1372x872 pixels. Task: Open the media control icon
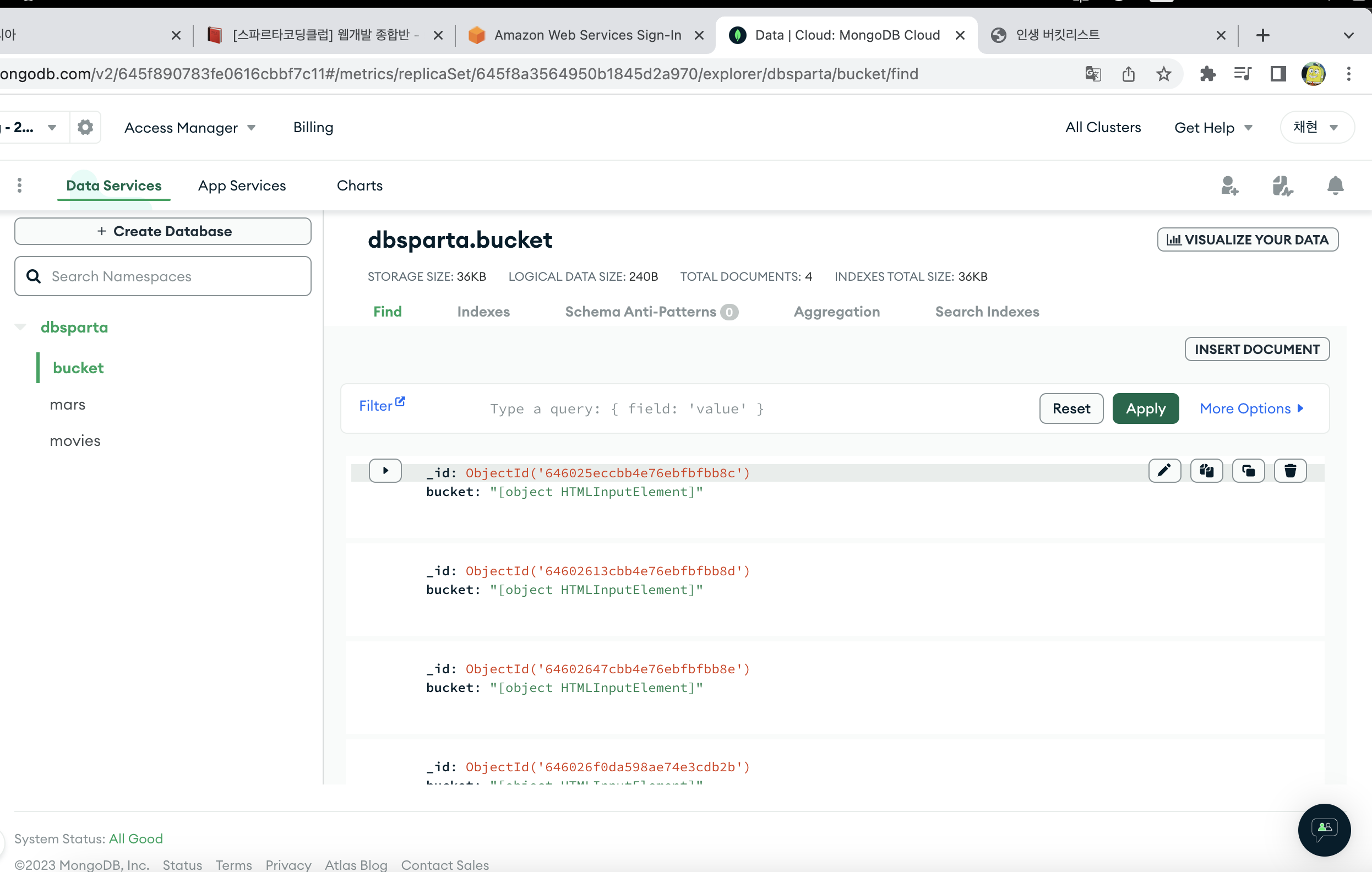pos(1243,74)
